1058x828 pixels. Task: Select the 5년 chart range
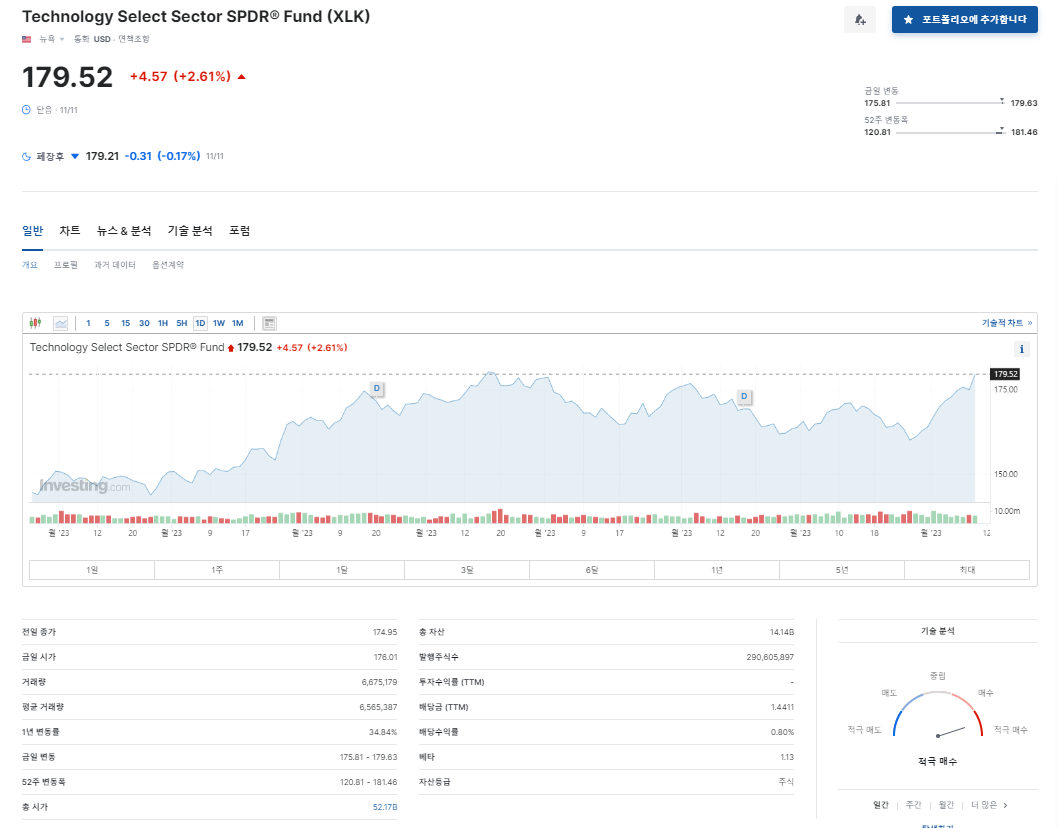coord(842,570)
